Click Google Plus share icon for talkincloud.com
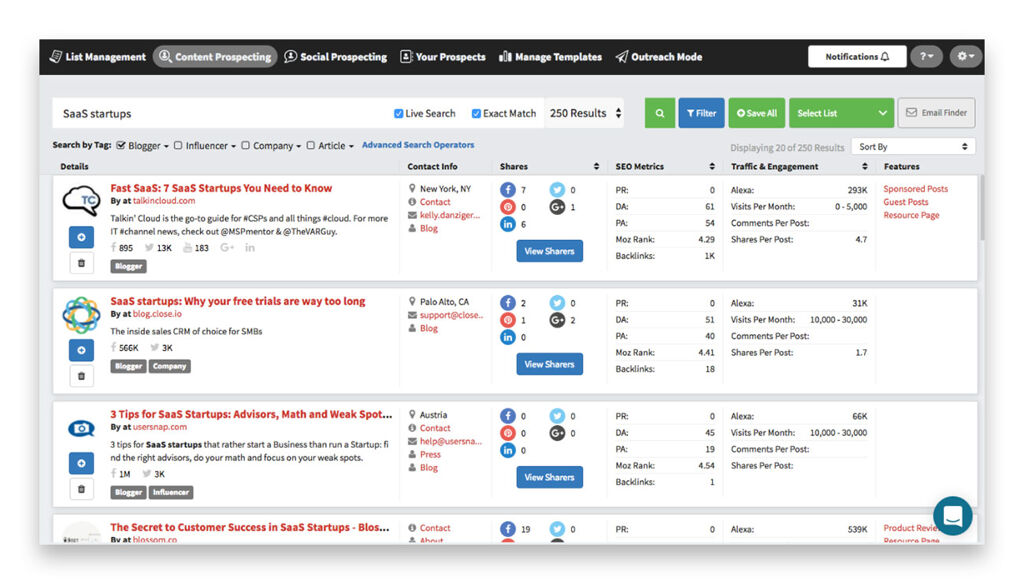The image size is (1024, 584). click(x=557, y=207)
